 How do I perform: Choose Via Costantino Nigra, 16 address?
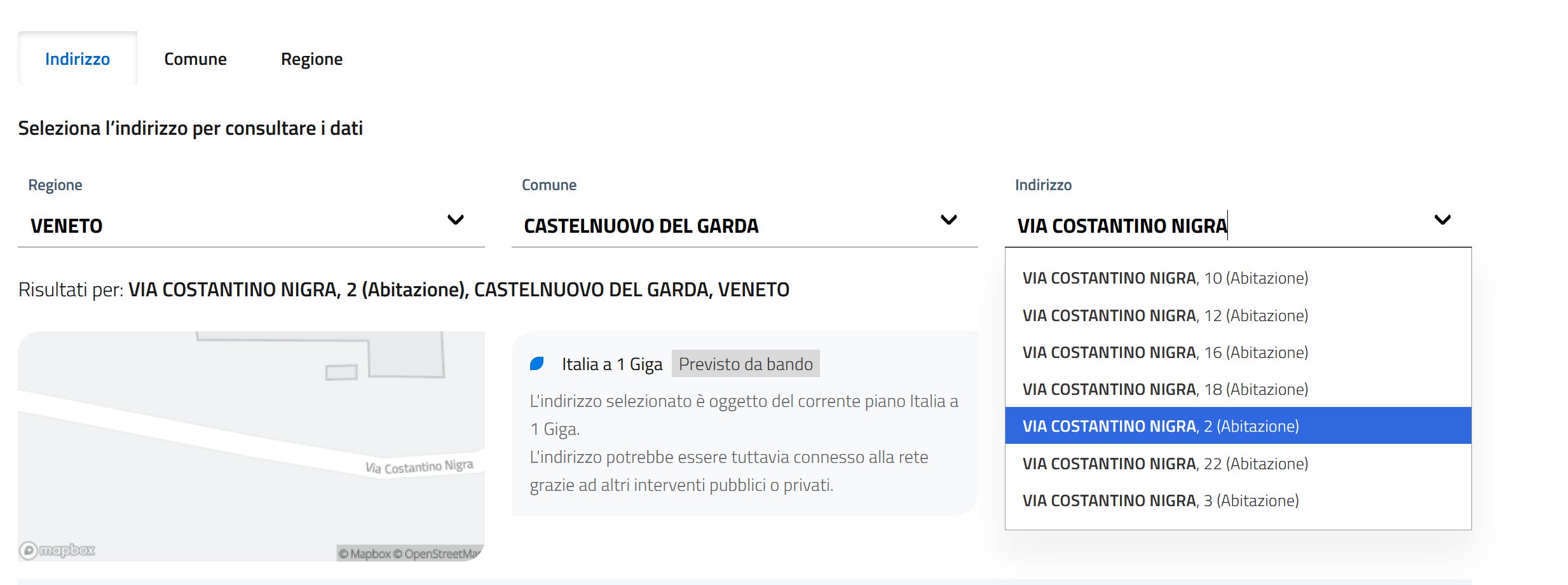1165,353
